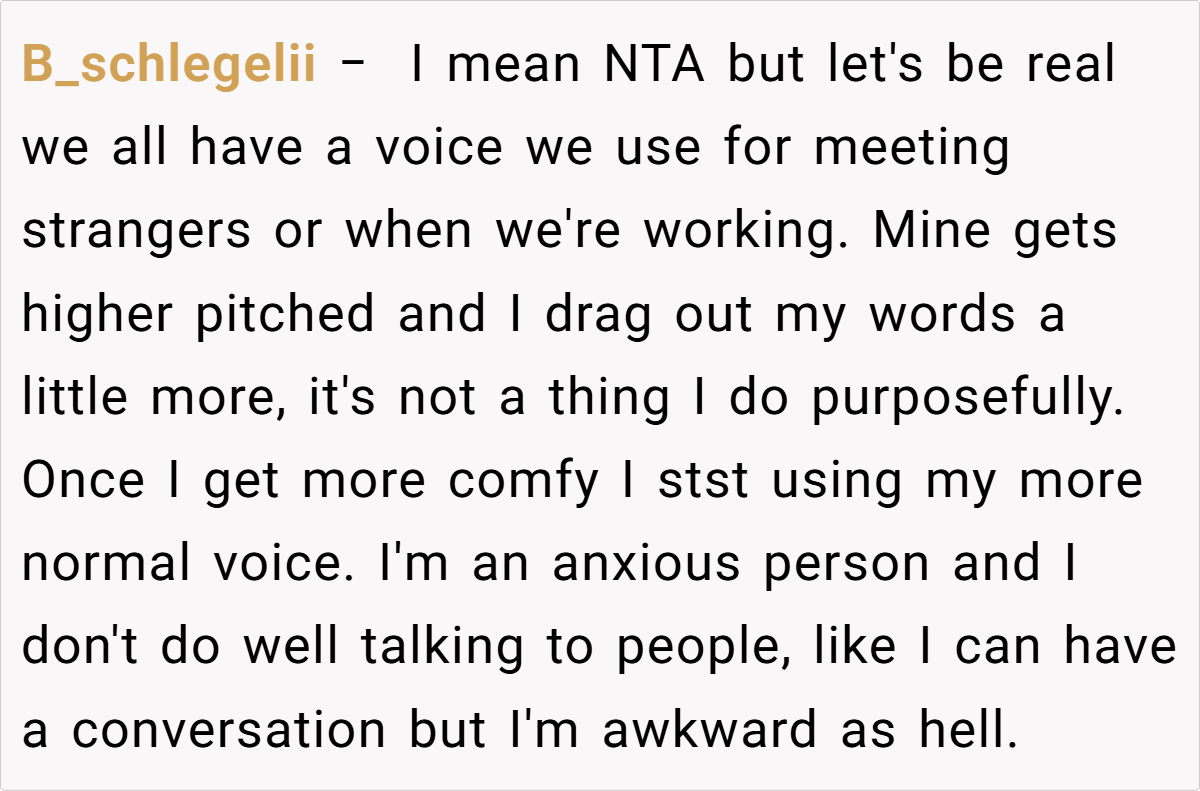Click the dash separator after the username
The width and height of the screenshot is (1200, 791).
(x=353, y=66)
